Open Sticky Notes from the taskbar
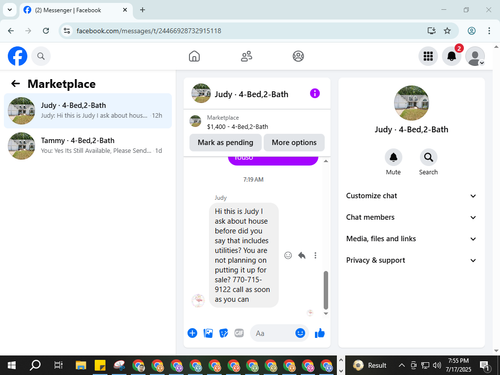 point(100,365)
